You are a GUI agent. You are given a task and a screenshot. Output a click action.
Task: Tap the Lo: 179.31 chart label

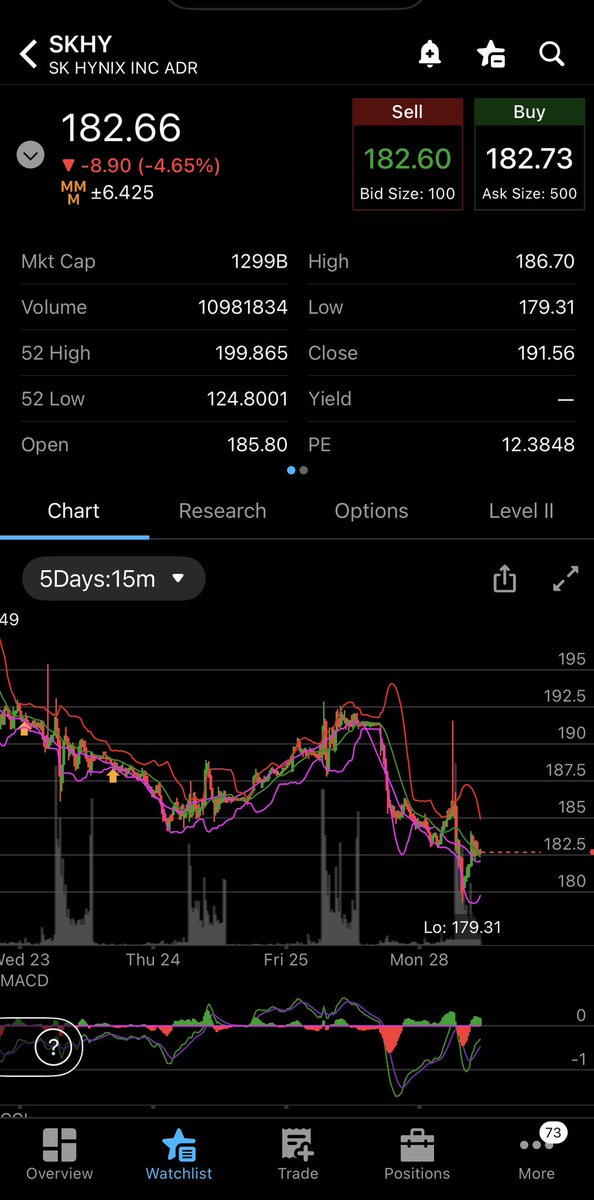[x=462, y=928]
